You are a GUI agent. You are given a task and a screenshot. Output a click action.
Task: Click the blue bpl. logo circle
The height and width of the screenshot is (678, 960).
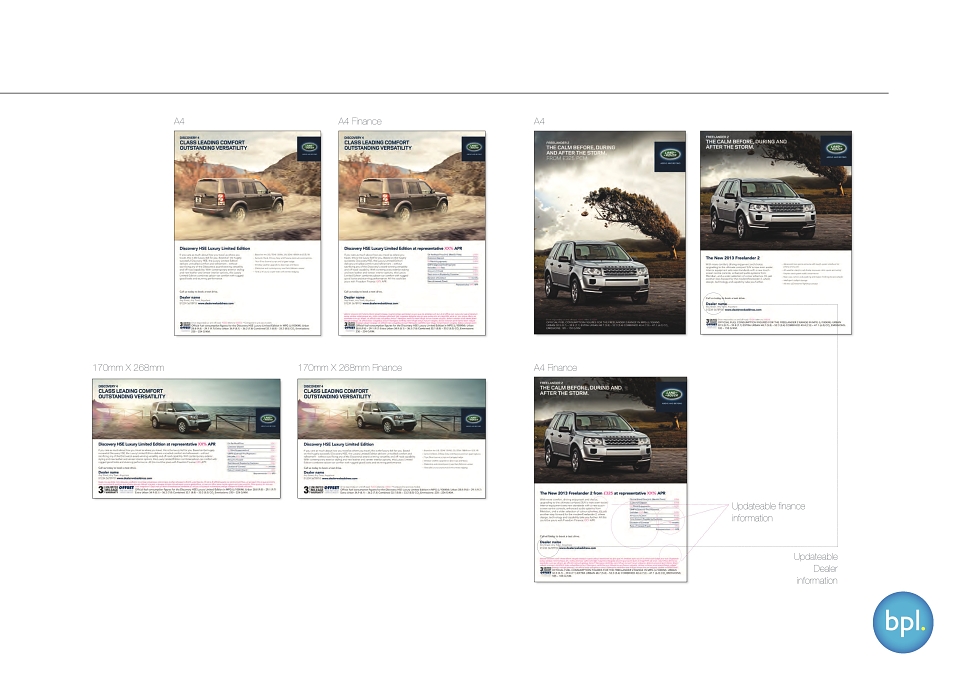coord(902,622)
